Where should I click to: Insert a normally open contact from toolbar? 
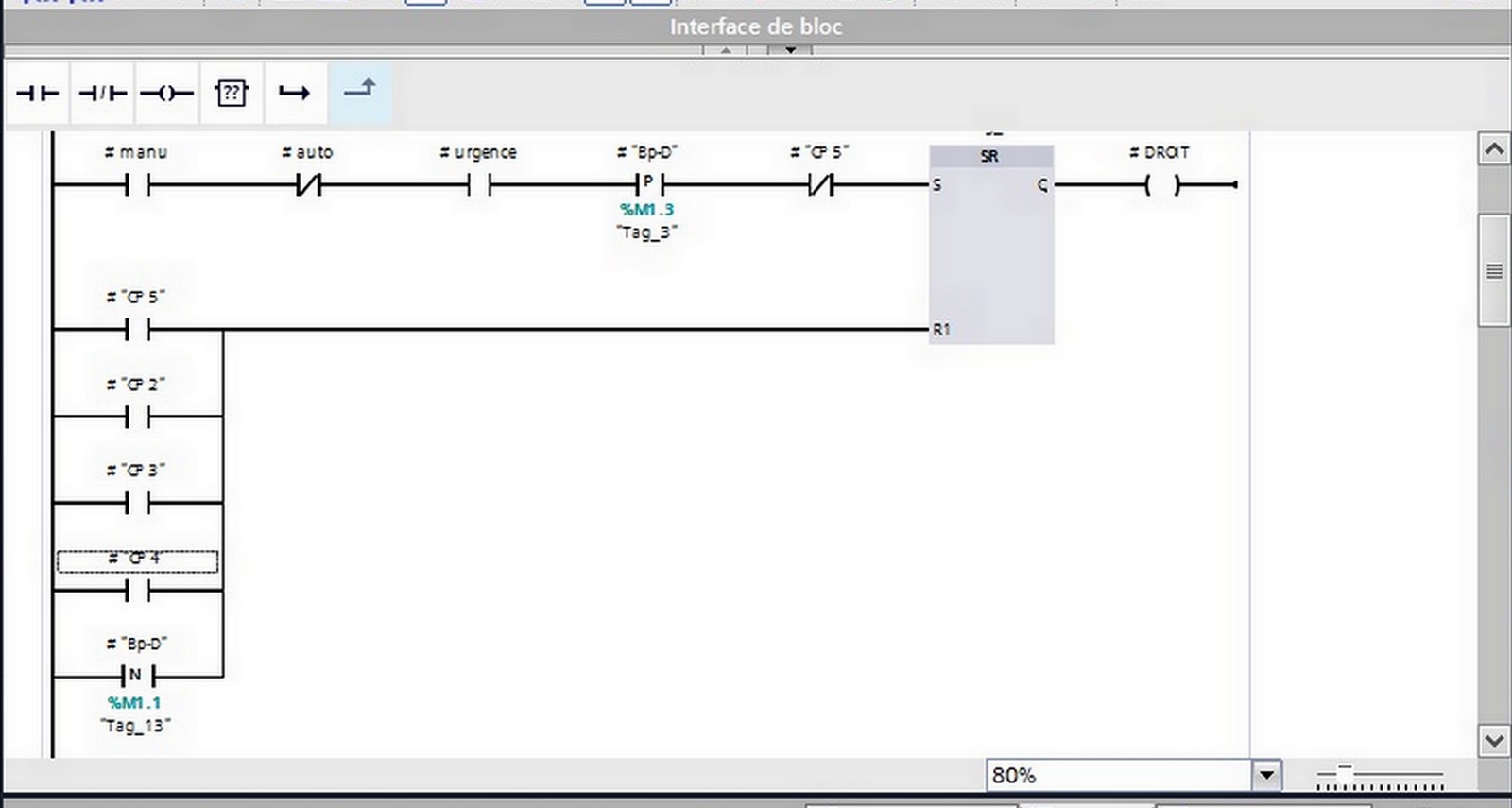38,93
